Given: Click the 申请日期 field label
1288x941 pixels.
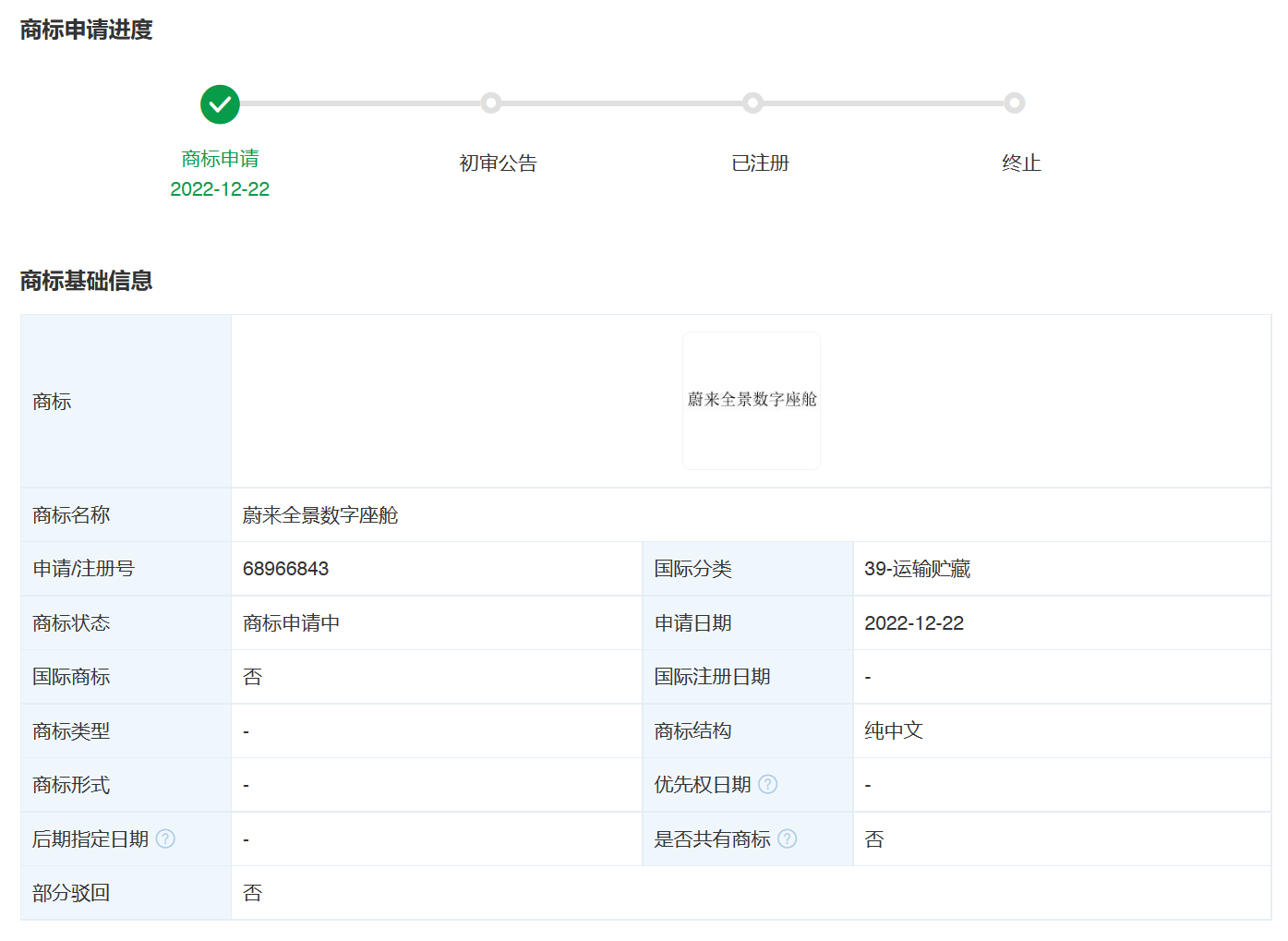Looking at the screenshot, I should pyautogui.click(x=693, y=623).
